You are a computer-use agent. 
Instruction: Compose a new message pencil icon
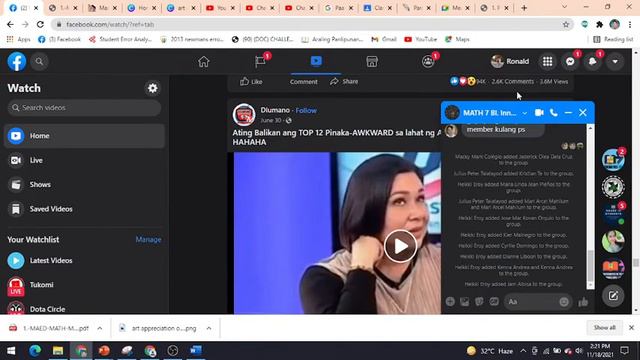click(x=613, y=296)
